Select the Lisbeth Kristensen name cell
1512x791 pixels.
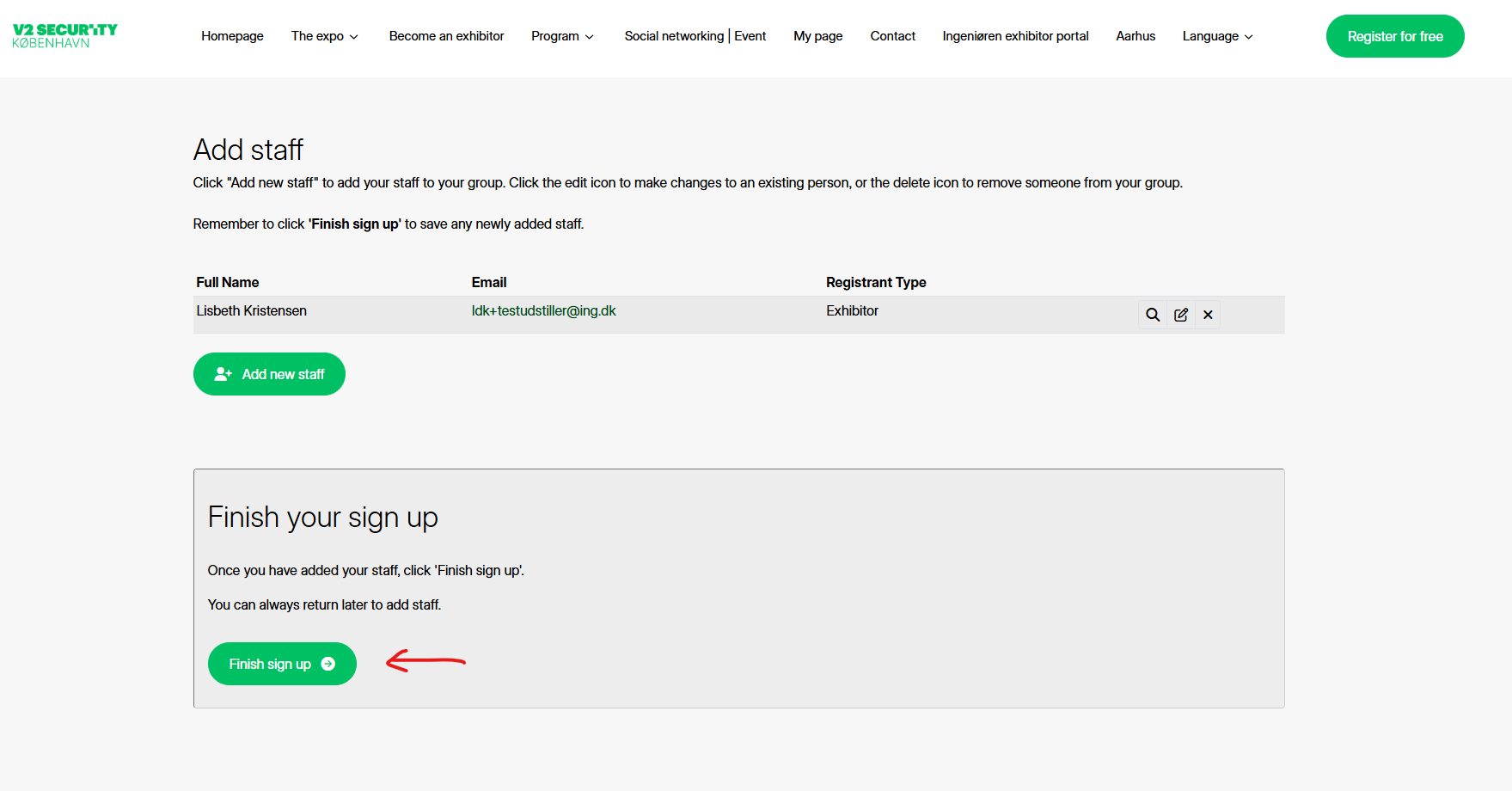click(x=251, y=311)
